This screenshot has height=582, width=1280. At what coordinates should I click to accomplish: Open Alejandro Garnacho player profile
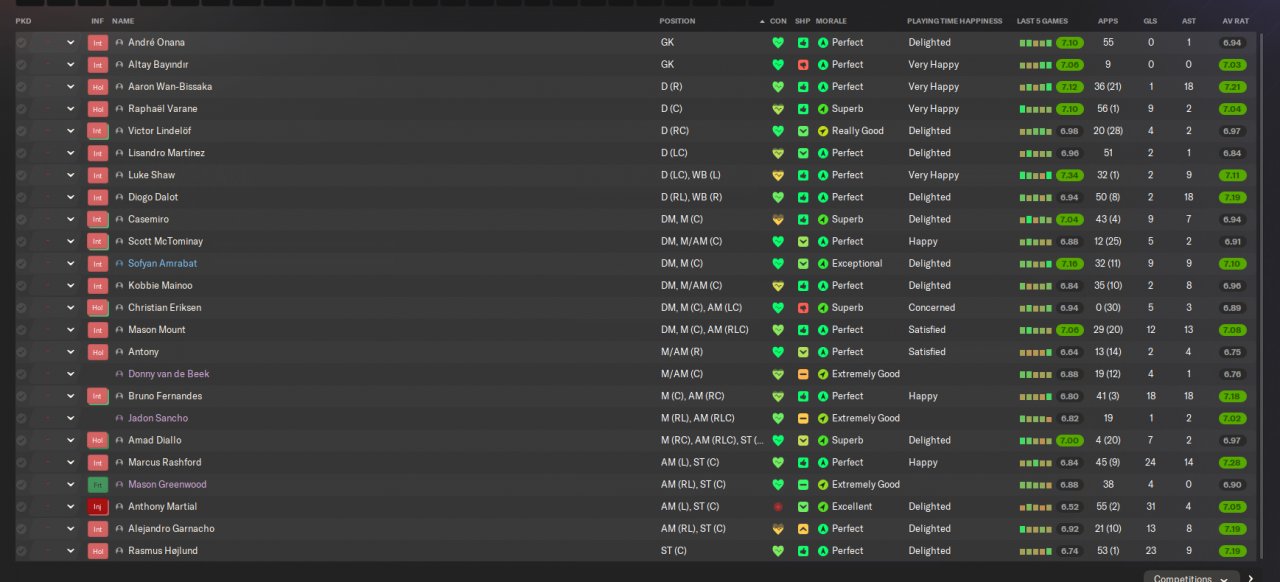[171, 529]
